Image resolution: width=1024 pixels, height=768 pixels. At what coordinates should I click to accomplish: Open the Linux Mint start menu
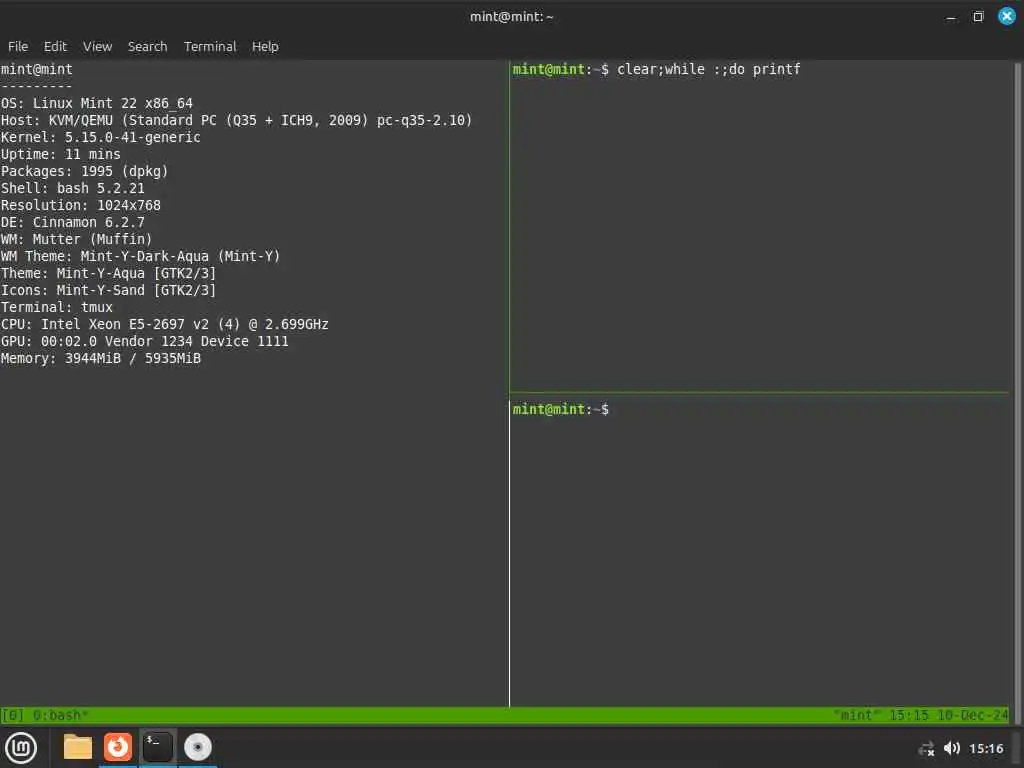(21, 748)
